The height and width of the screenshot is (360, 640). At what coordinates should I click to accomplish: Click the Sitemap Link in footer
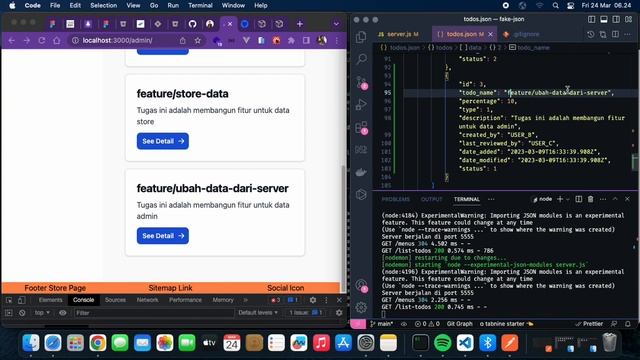coord(170,288)
